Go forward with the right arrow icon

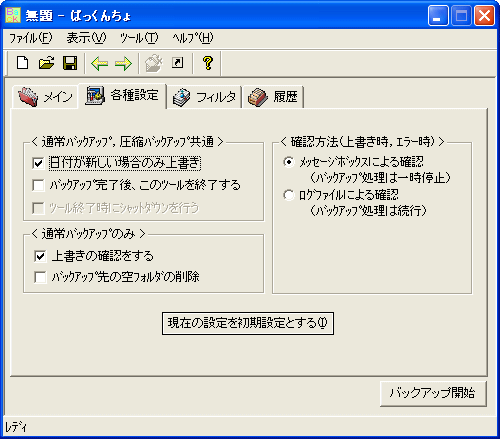pos(123,63)
